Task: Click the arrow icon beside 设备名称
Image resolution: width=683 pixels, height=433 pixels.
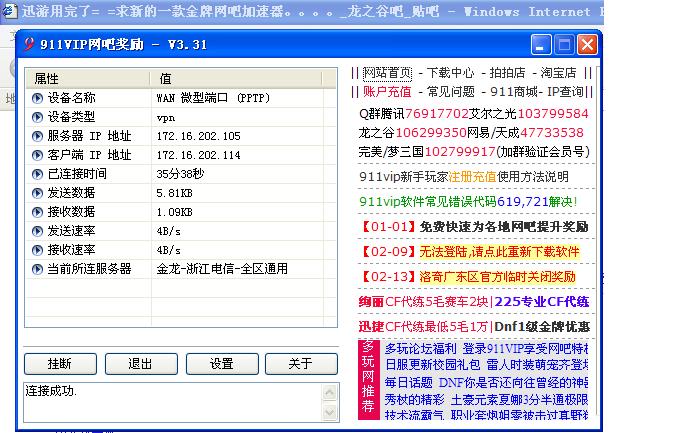Action: click(x=37, y=98)
